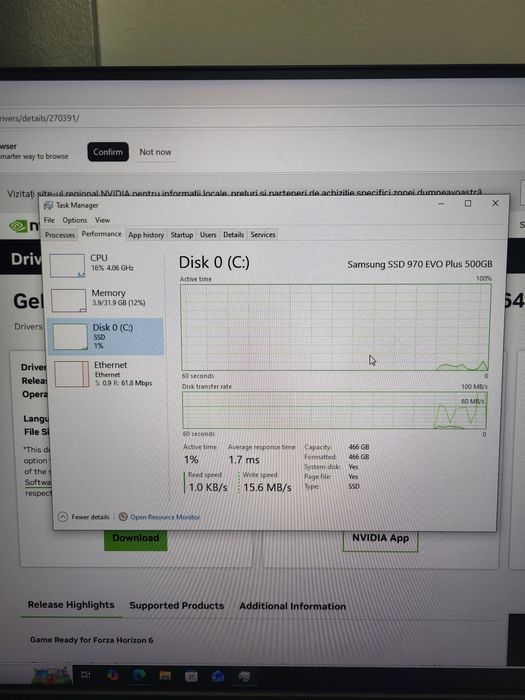Click the Disk 0 (C:) heading text
This screenshot has width=525, height=700.
[x=214, y=262]
